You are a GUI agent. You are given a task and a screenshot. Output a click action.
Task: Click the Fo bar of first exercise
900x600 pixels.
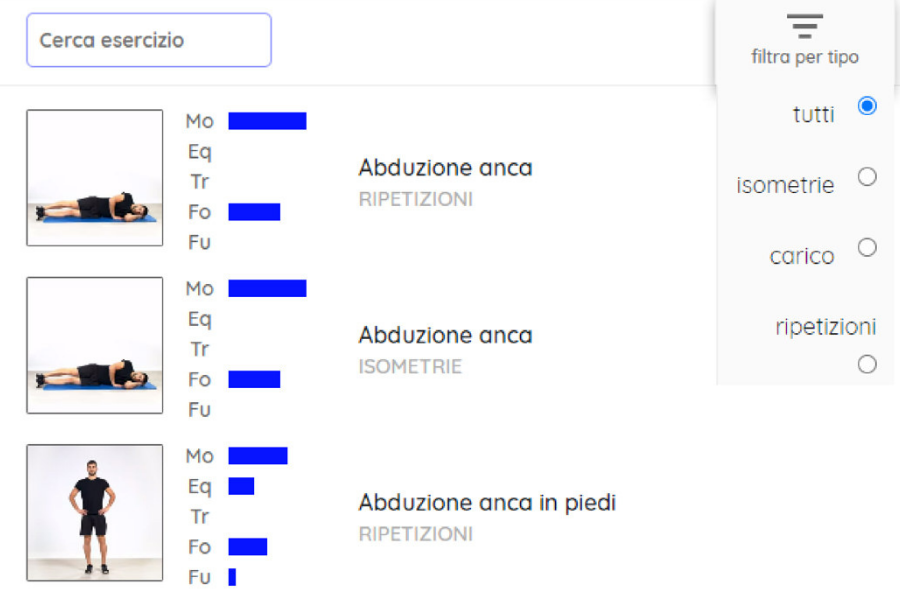(x=254, y=212)
